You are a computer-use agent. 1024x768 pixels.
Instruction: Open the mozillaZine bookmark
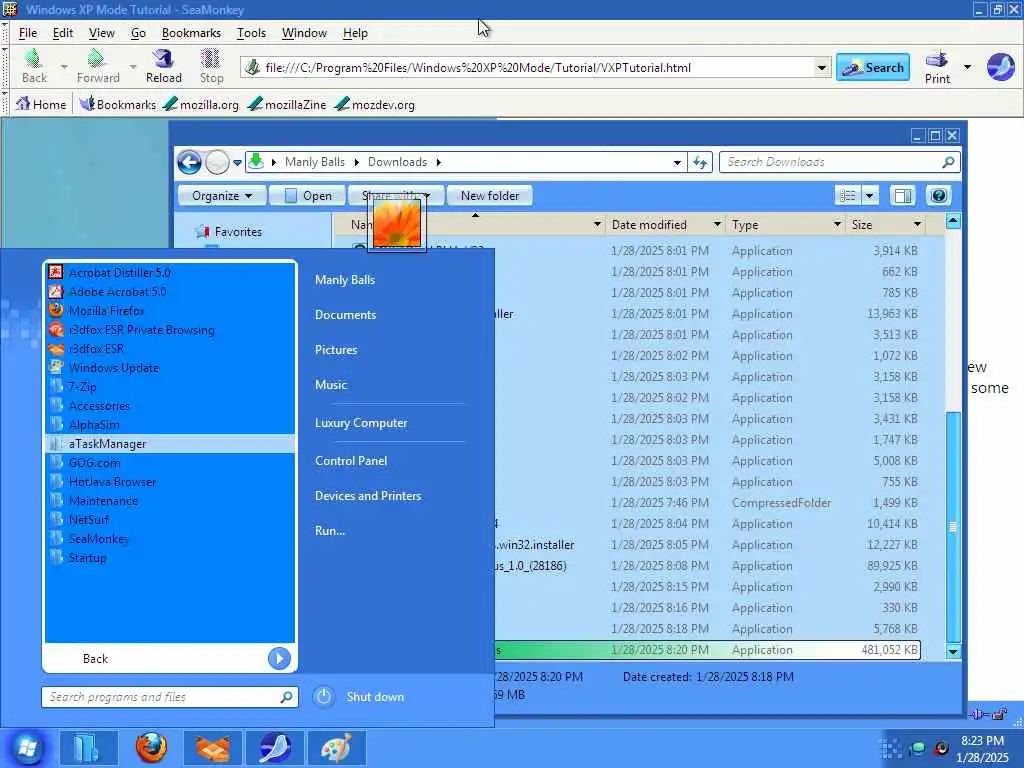point(287,104)
